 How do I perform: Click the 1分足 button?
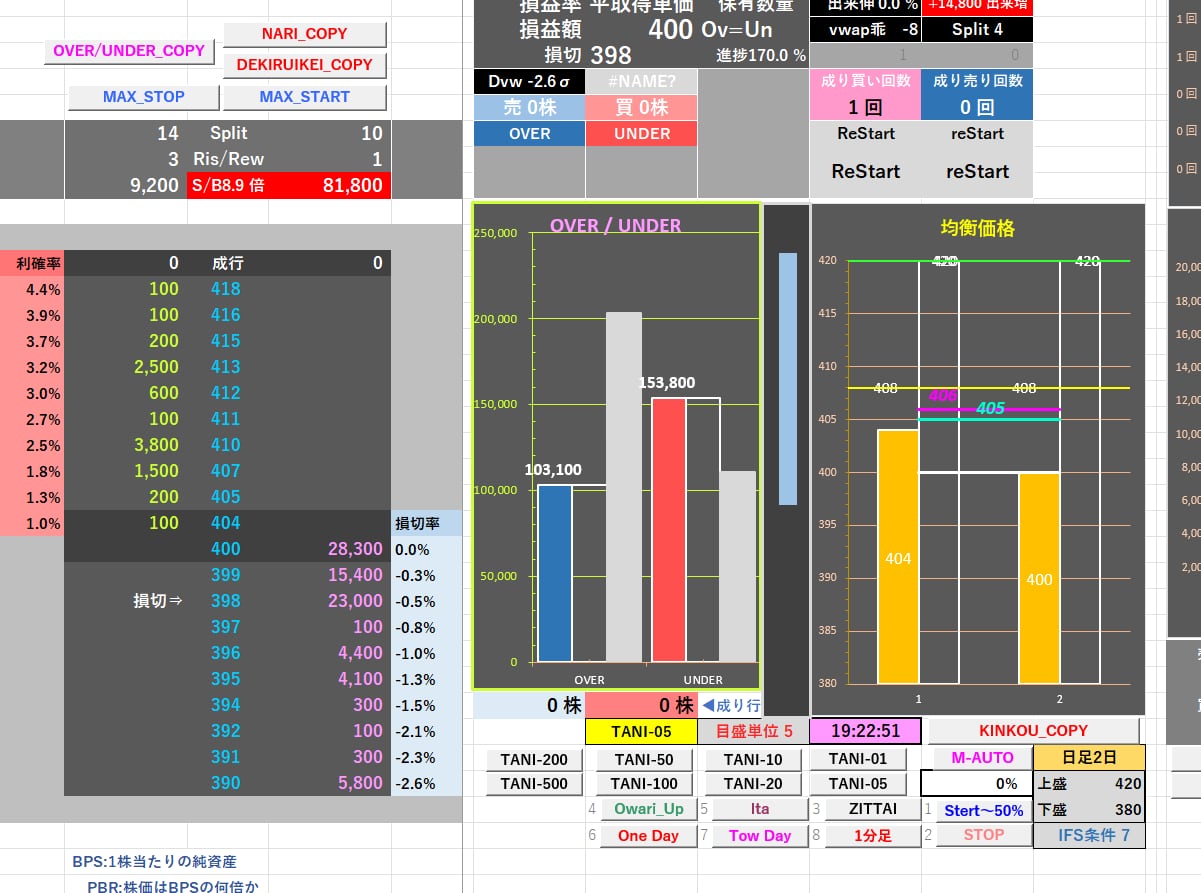(872, 836)
